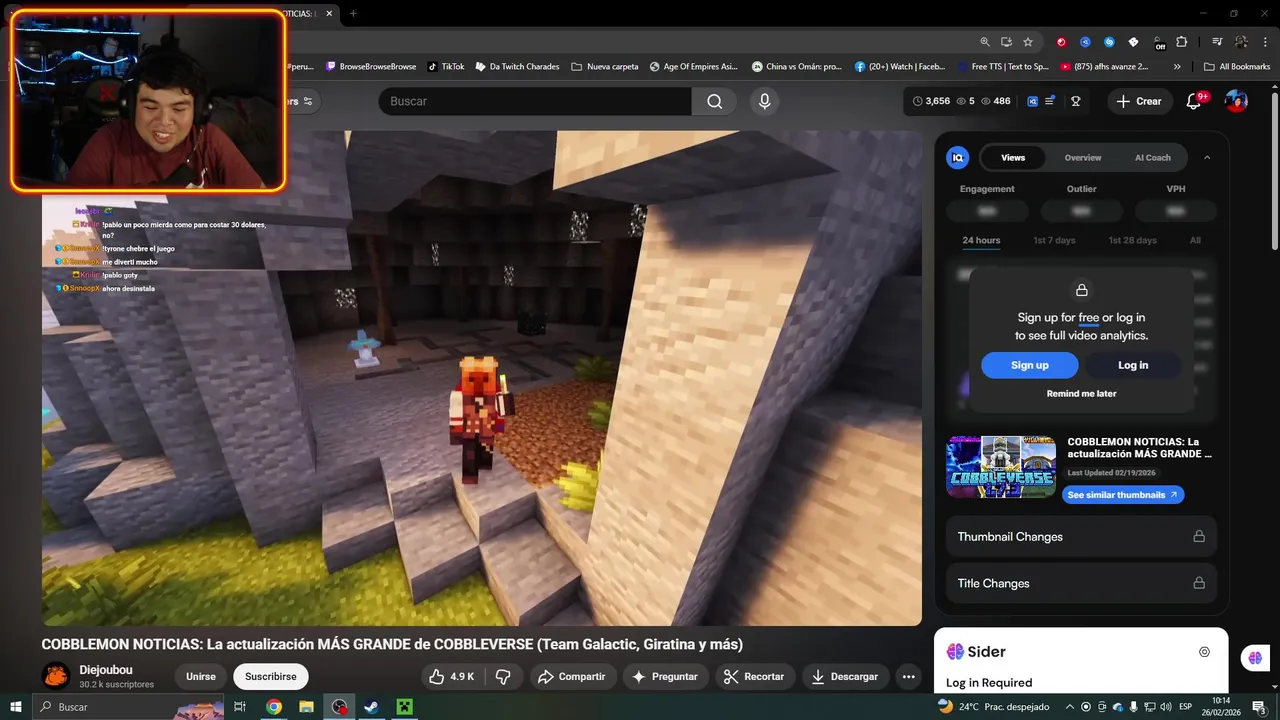This screenshot has height=720, width=1280.
Task: Click the YouTube search magnifier button
Action: point(714,101)
